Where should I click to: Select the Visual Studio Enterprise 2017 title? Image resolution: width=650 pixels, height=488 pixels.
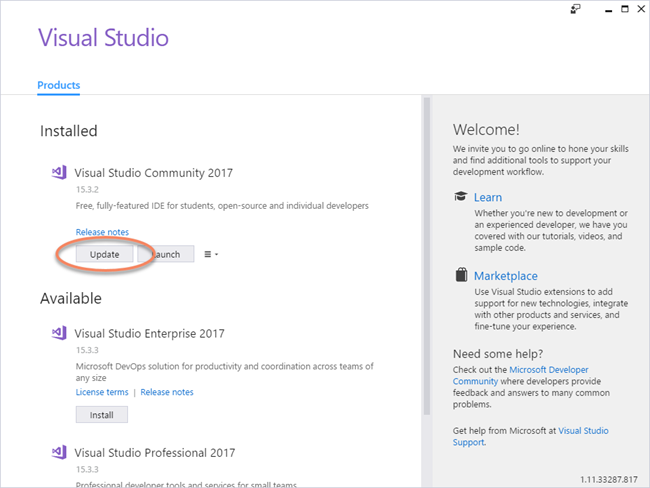click(x=149, y=333)
